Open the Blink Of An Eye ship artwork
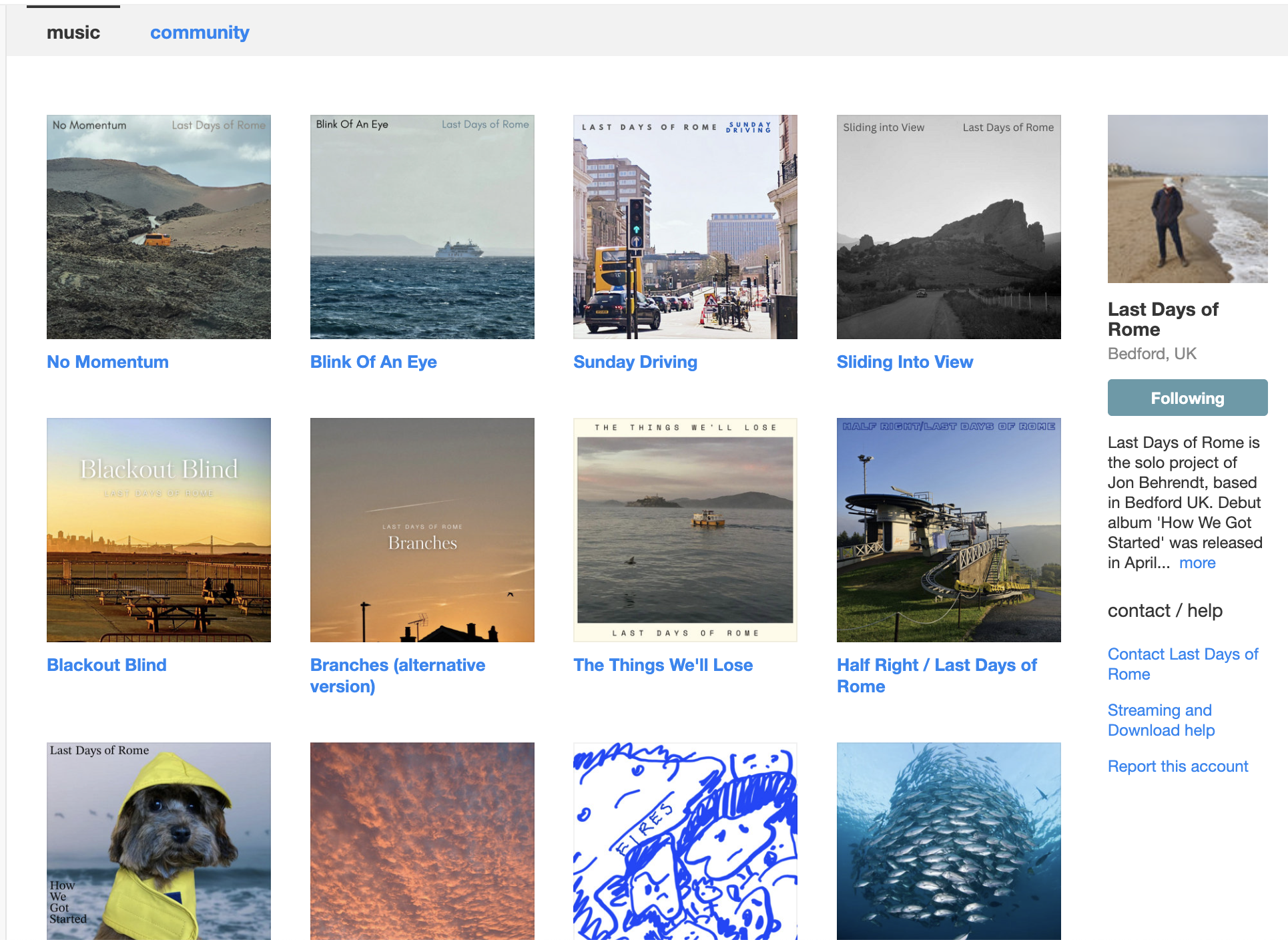 pyautogui.click(x=422, y=226)
